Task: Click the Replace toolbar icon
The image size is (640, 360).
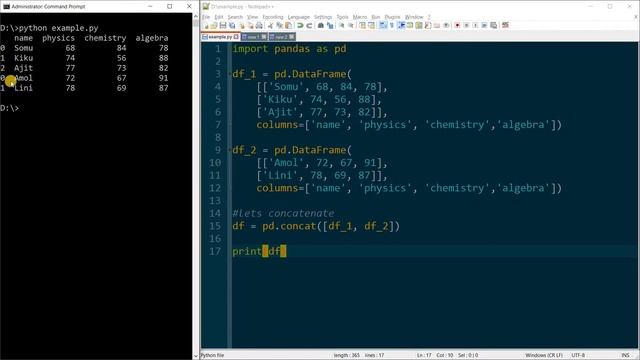Action: pyautogui.click(x=330, y=25)
